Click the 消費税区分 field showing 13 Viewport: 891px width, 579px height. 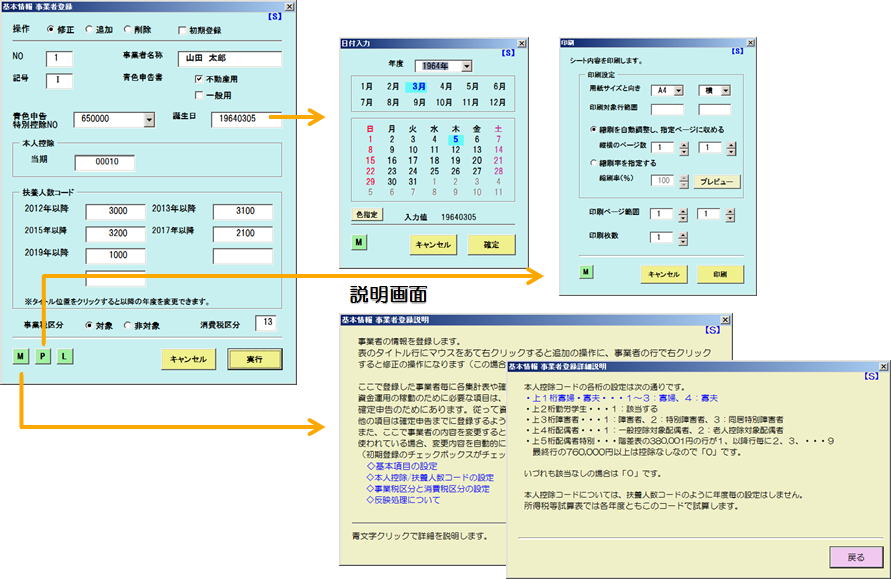(x=267, y=323)
